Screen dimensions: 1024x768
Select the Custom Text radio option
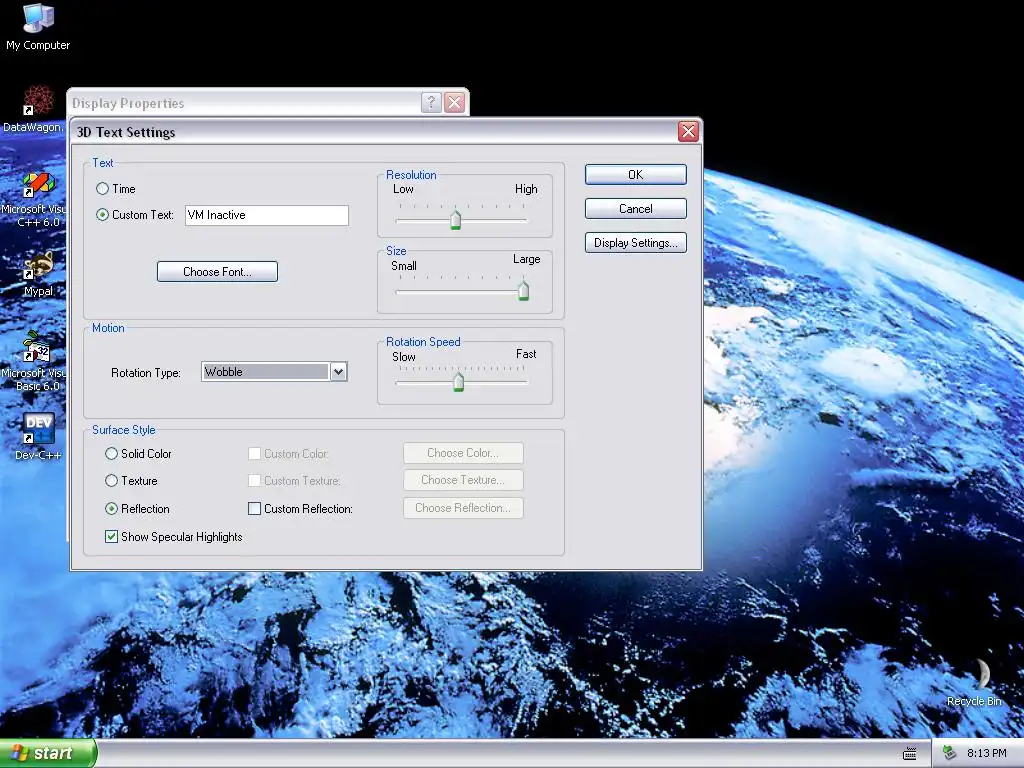click(103, 215)
